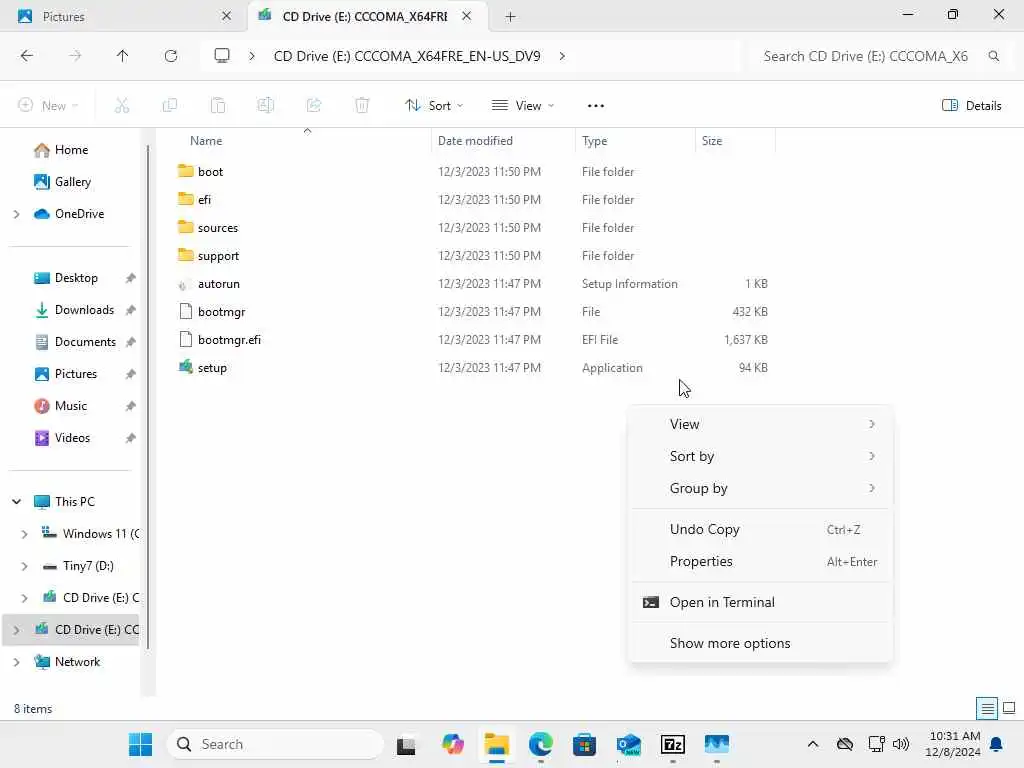Image resolution: width=1024 pixels, height=768 pixels.
Task: Choose Undo Copy in context menu
Action: pyautogui.click(x=760, y=529)
